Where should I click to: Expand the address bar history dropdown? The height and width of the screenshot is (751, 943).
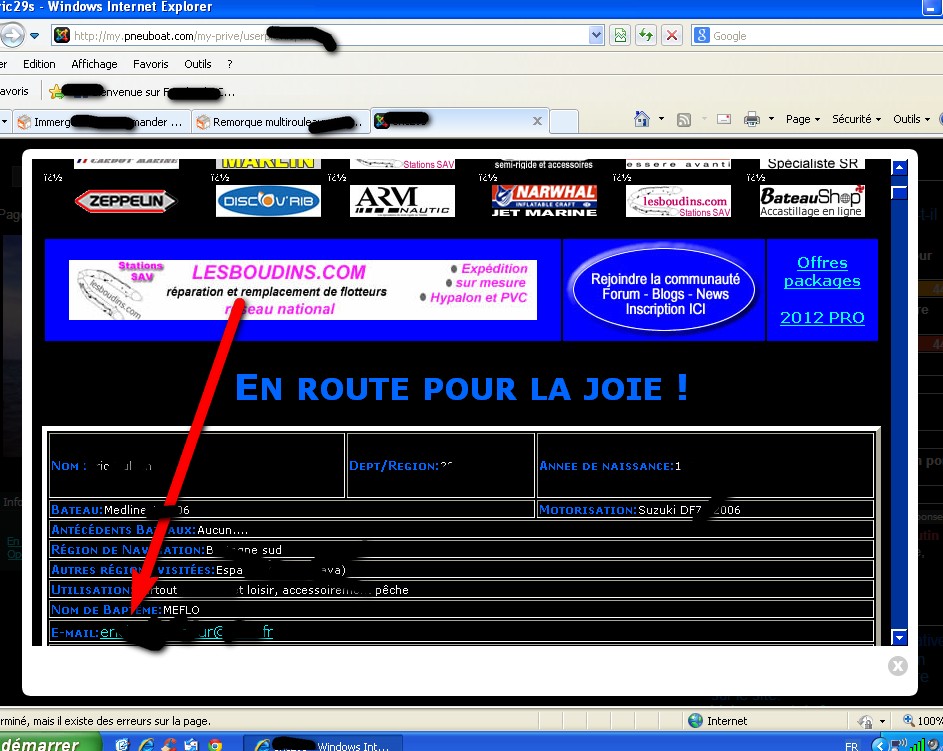pos(597,36)
